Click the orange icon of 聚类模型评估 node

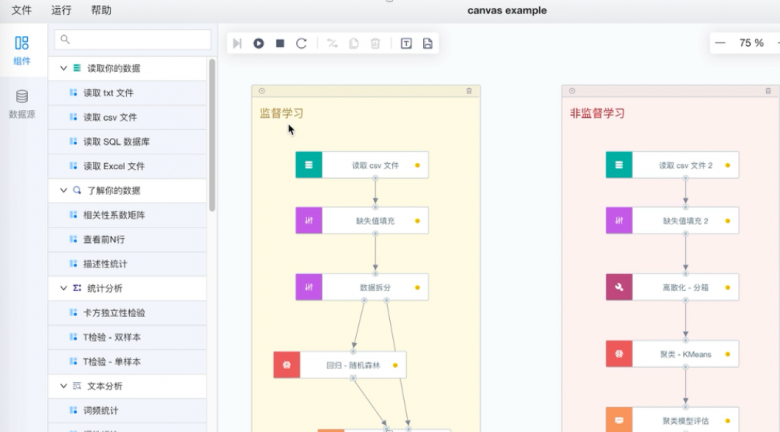(619, 420)
